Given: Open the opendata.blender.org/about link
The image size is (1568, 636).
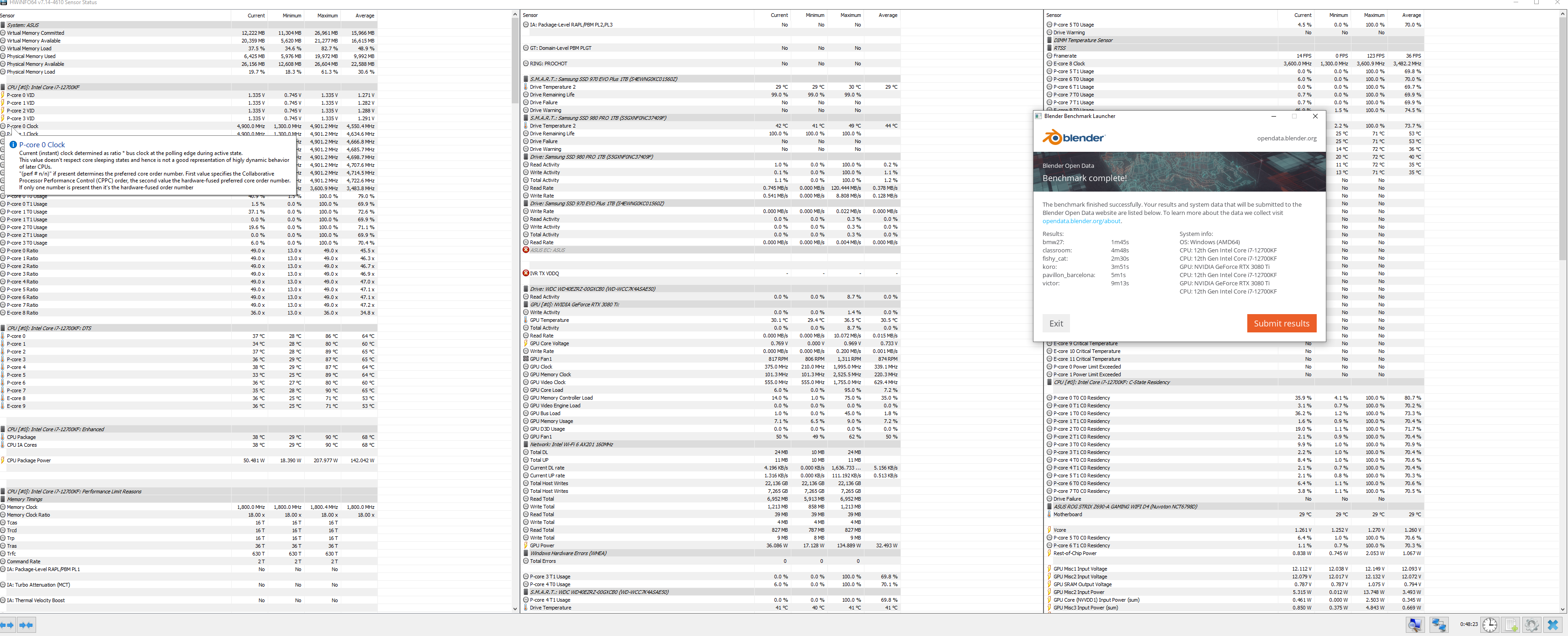Looking at the screenshot, I should tap(1081, 221).
